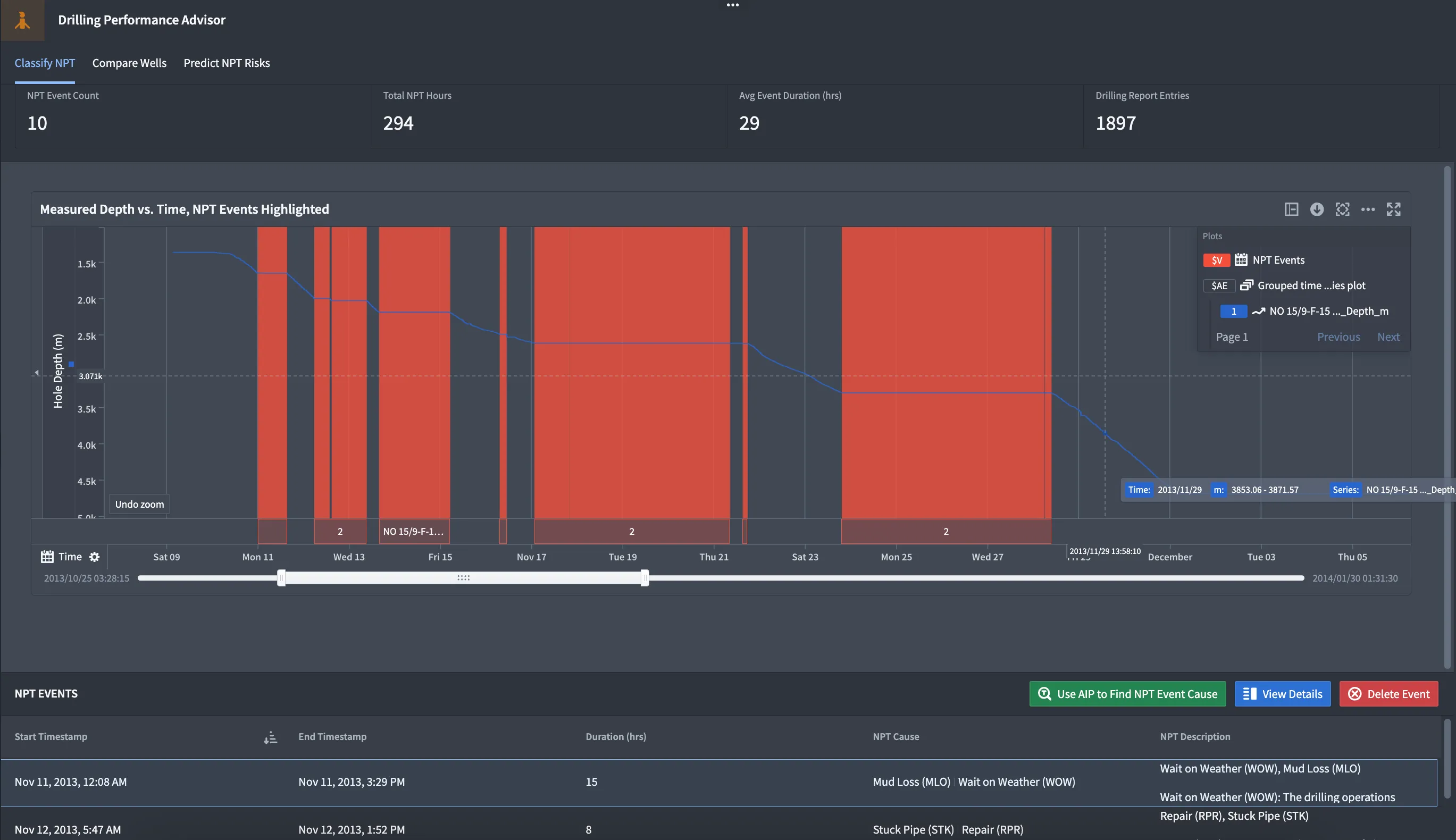Open the chart's three-dot options menu
Image resolution: width=1456 pixels, height=840 pixels.
[x=1368, y=209]
